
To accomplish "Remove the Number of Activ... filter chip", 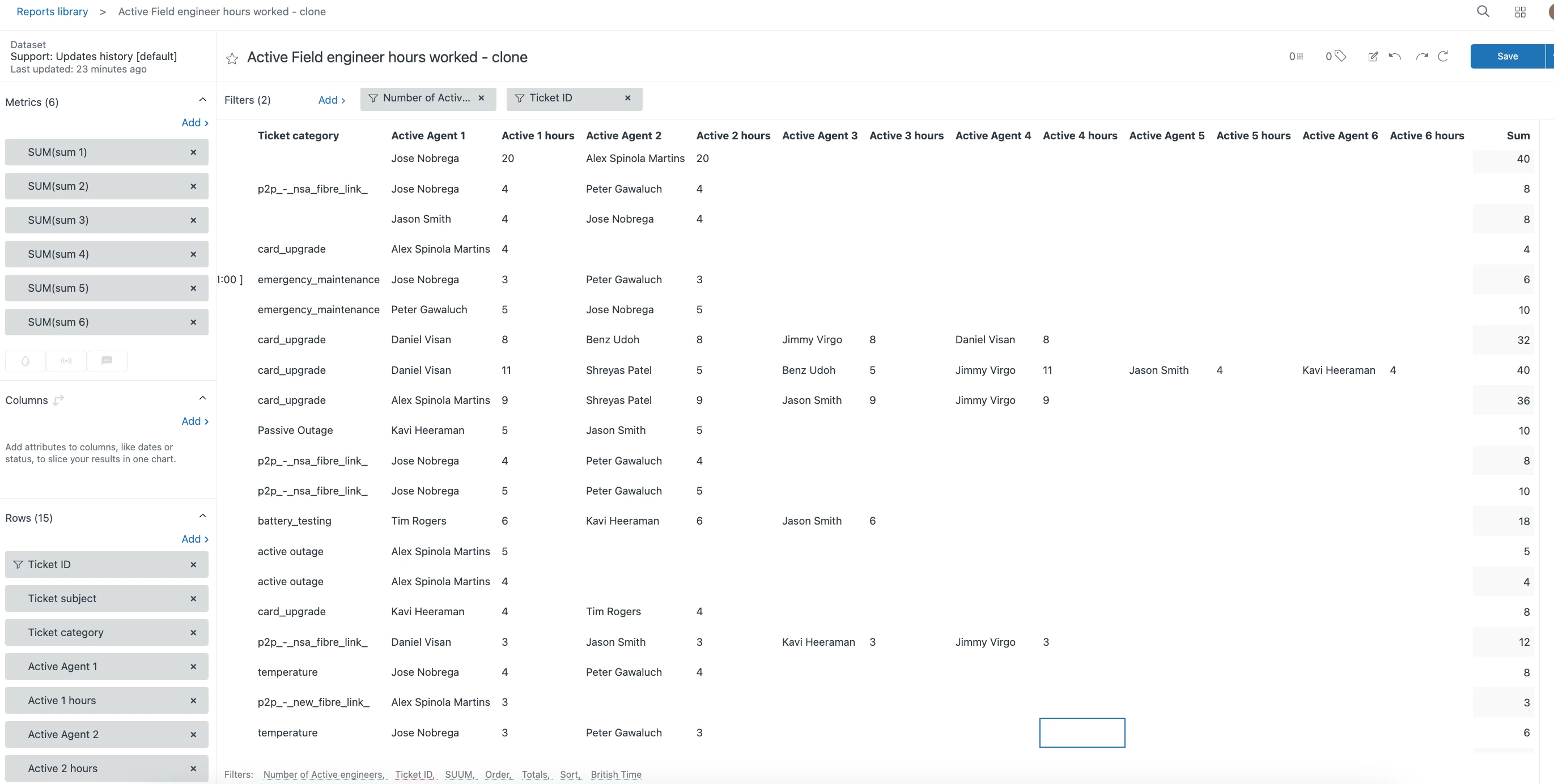I will click(x=481, y=99).
